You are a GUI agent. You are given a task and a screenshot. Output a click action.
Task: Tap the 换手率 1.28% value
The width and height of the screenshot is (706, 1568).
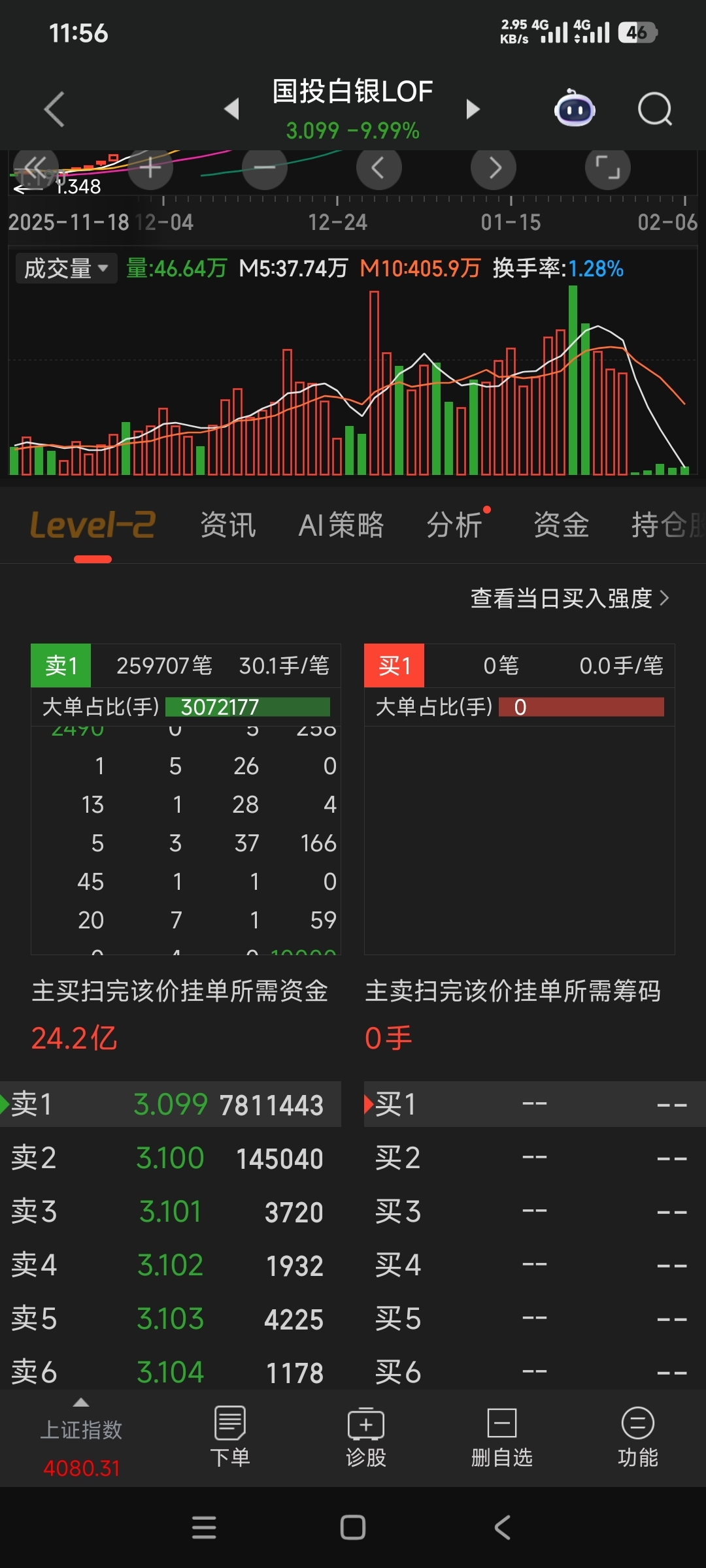click(558, 269)
